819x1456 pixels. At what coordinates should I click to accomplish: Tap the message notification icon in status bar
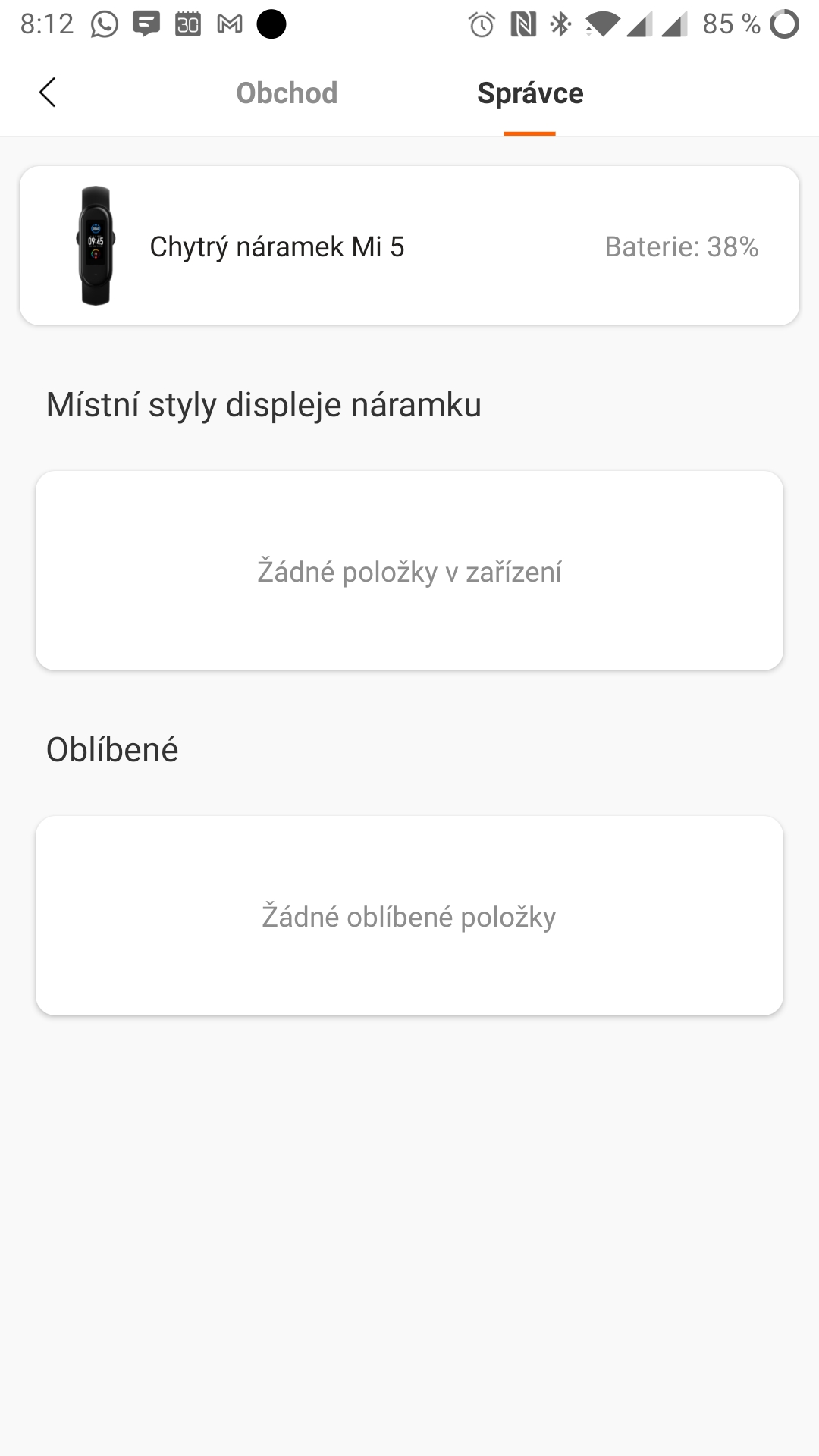[146, 24]
